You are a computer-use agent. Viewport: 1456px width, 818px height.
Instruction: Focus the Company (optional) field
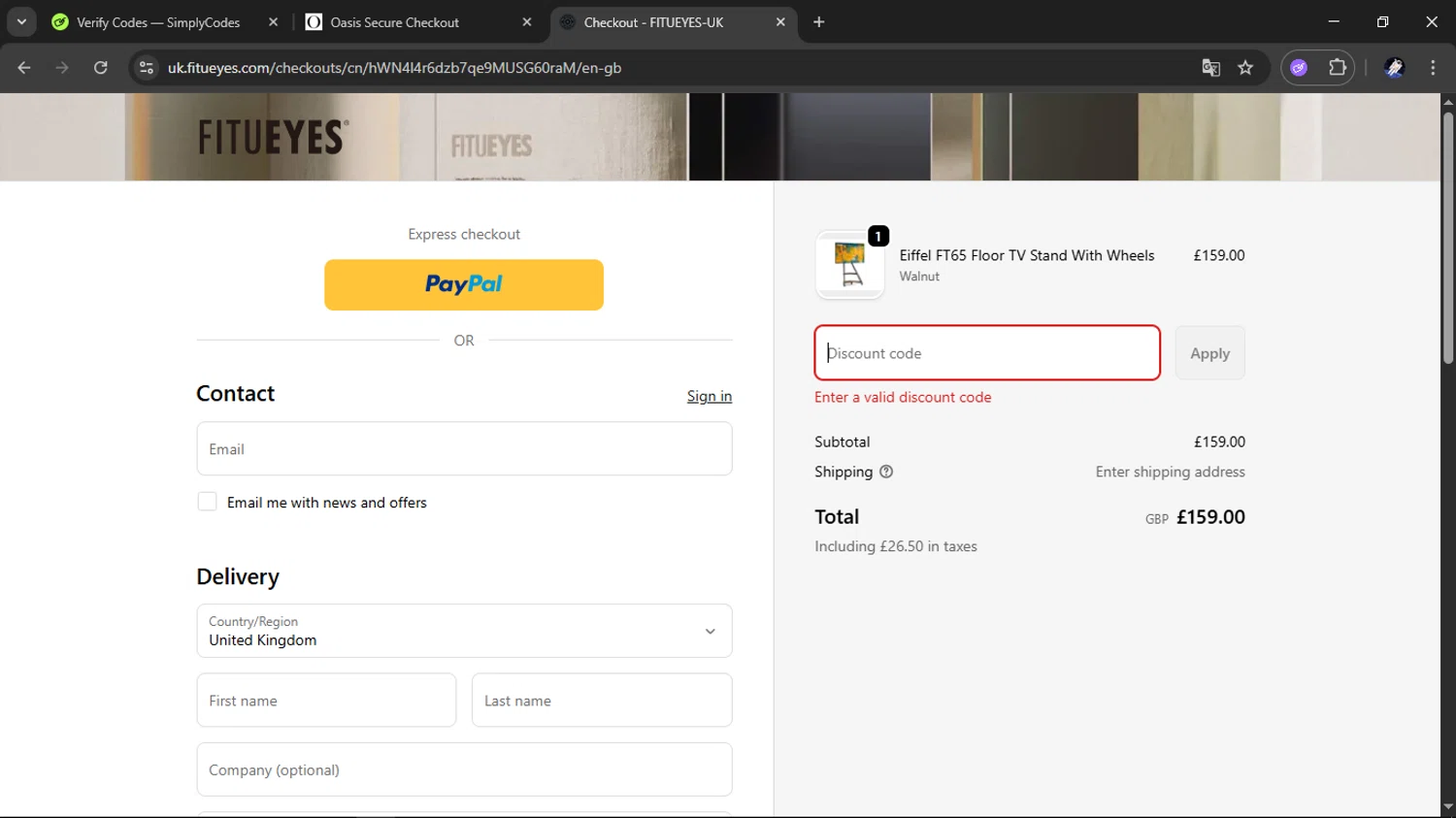[464, 769]
